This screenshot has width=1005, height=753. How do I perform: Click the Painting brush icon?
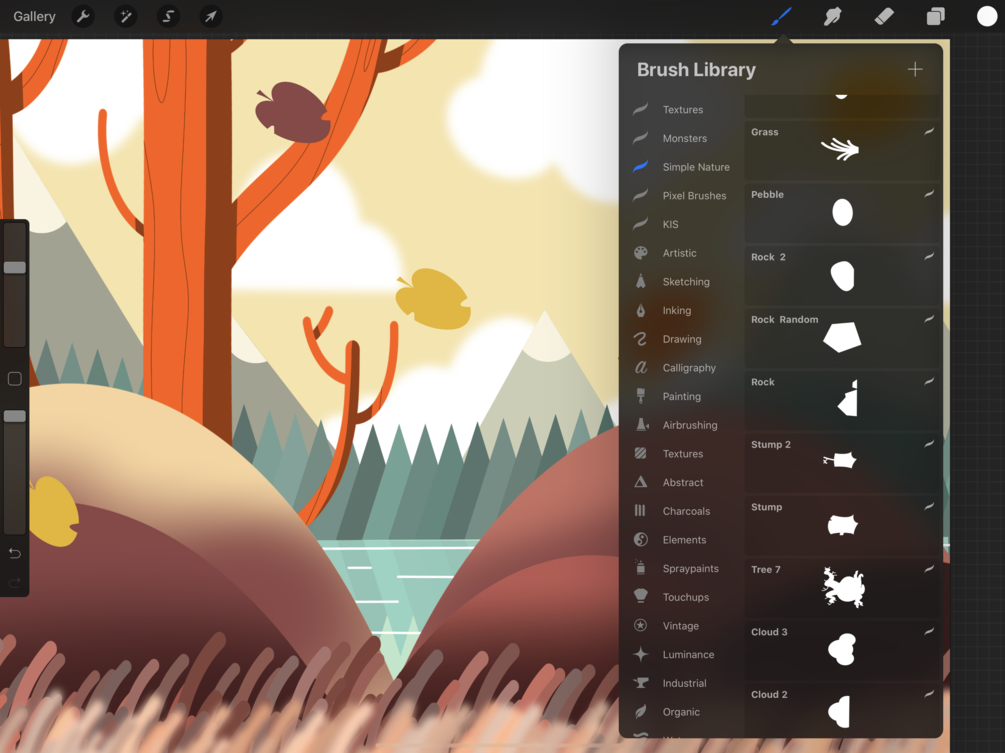tap(640, 396)
